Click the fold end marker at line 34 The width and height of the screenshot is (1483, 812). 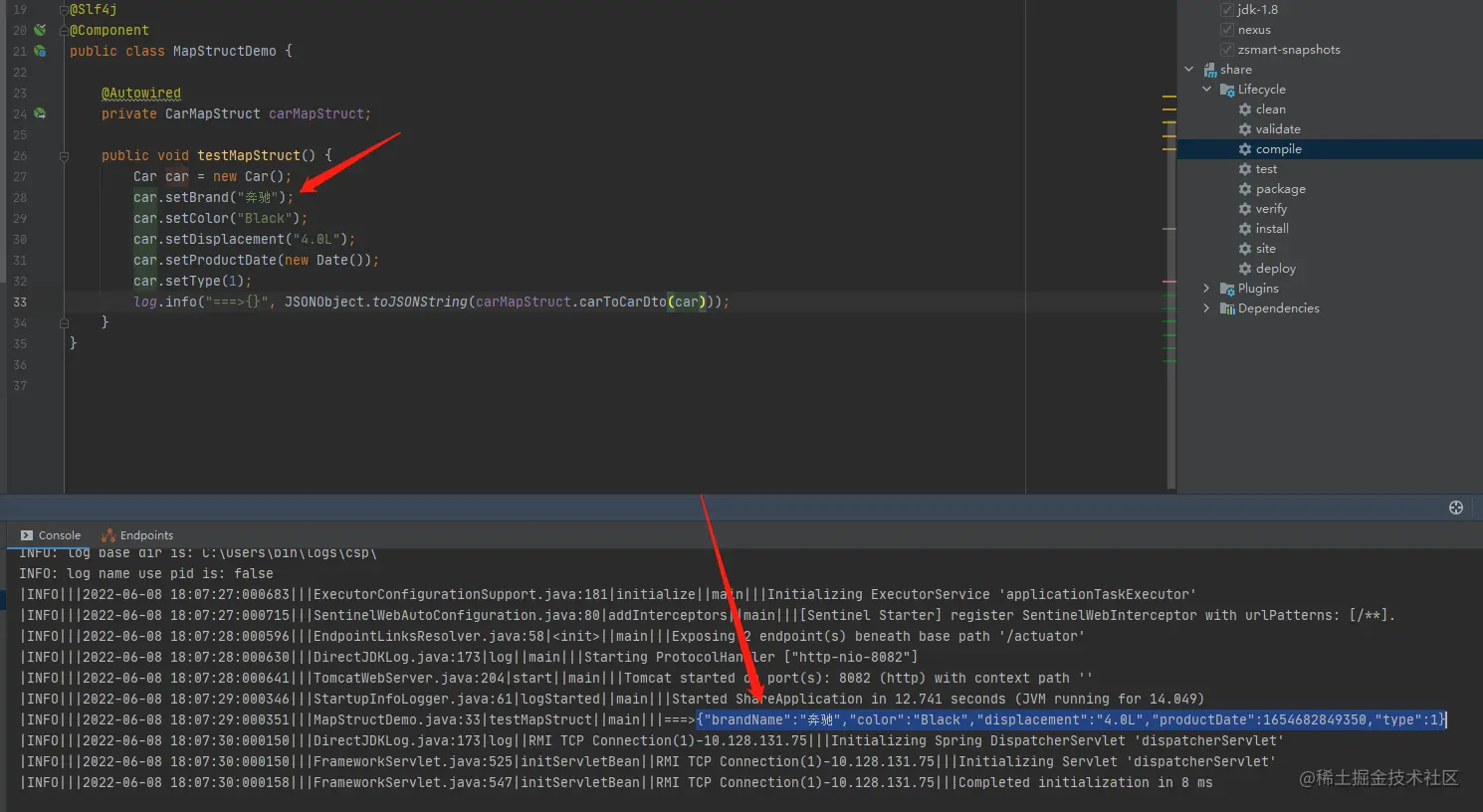point(64,322)
